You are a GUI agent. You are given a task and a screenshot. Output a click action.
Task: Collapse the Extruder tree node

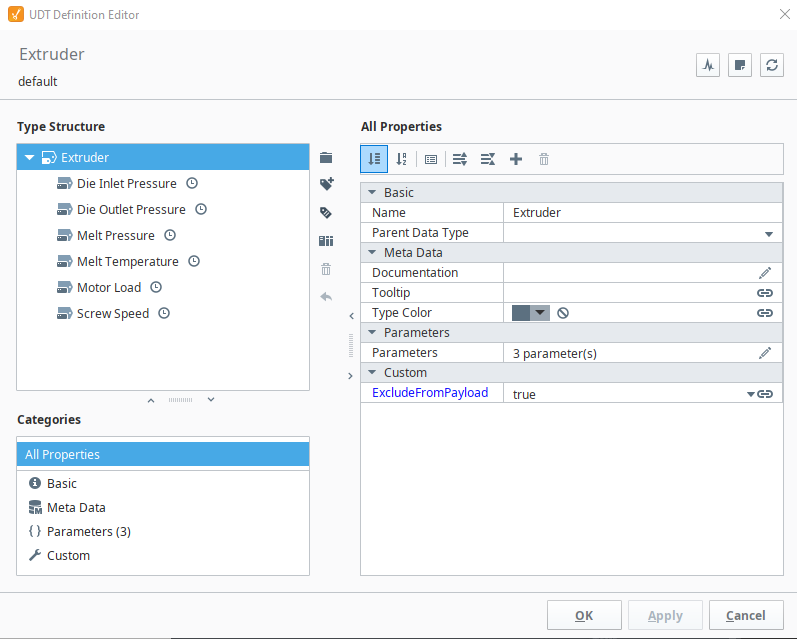click(30, 158)
